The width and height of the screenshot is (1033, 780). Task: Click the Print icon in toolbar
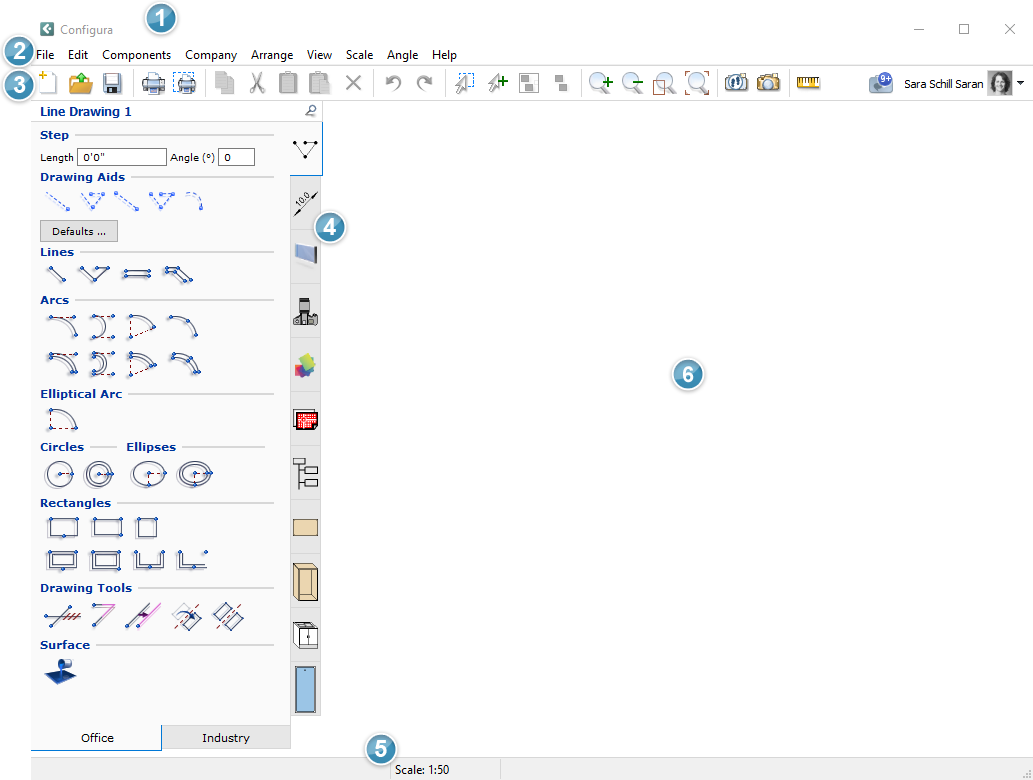click(x=153, y=84)
